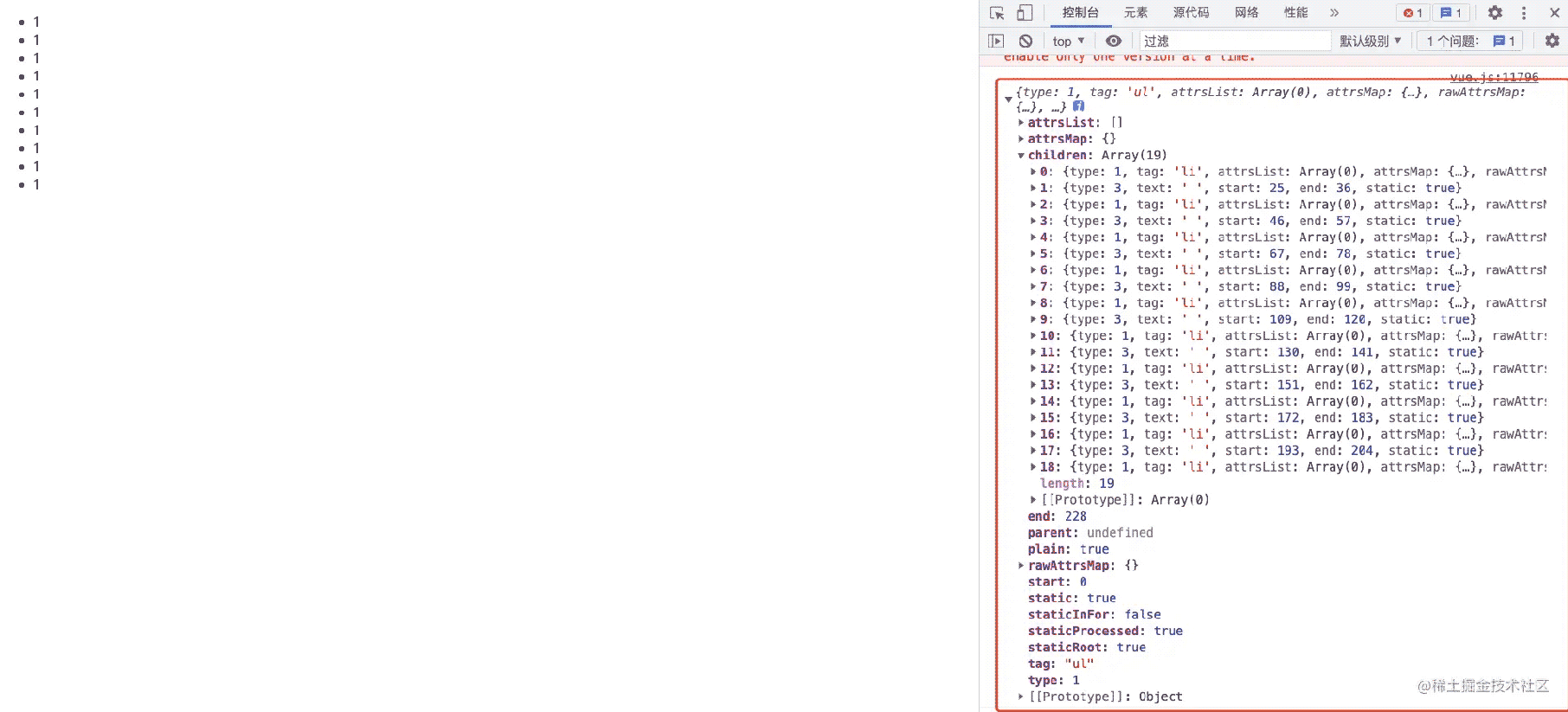Switch to the 元素 tab

pyautogui.click(x=1135, y=12)
